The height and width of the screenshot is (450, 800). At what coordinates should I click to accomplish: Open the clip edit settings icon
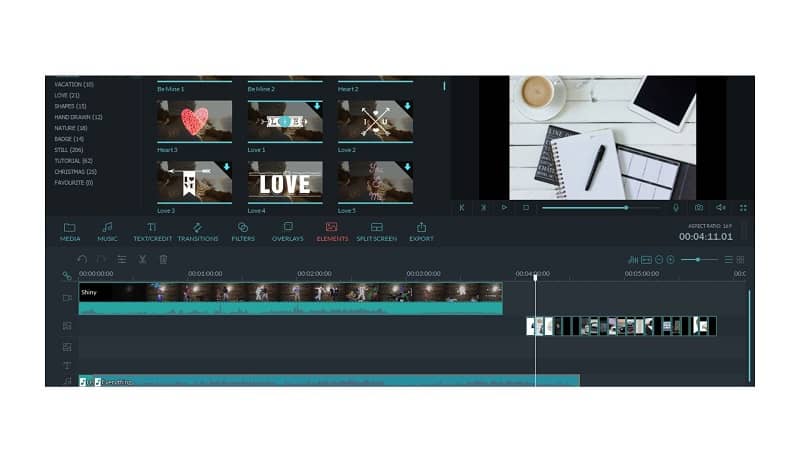(x=122, y=259)
